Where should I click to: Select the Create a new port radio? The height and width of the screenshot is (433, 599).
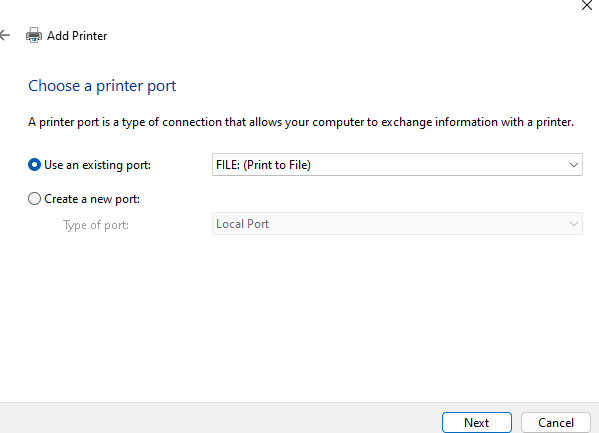[x=34, y=199]
